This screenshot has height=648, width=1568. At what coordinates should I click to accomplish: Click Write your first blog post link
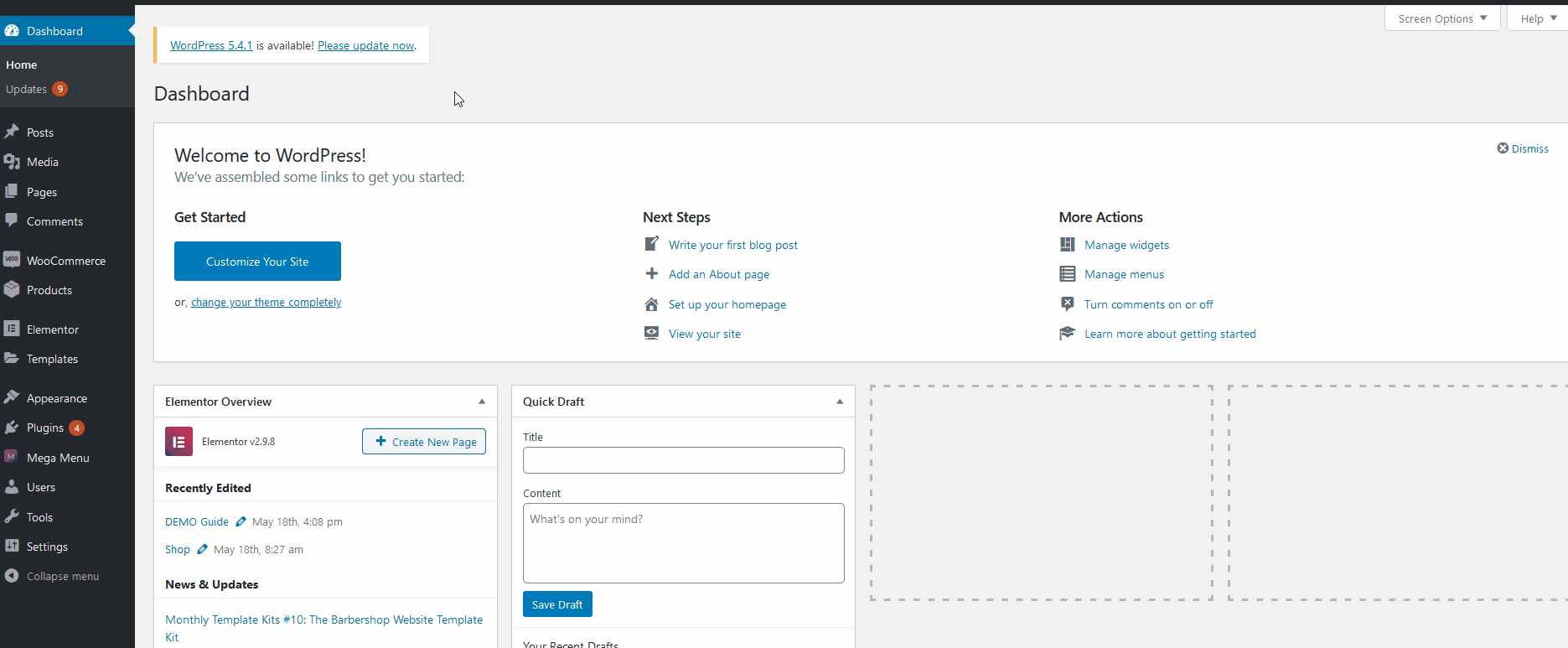point(733,245)
